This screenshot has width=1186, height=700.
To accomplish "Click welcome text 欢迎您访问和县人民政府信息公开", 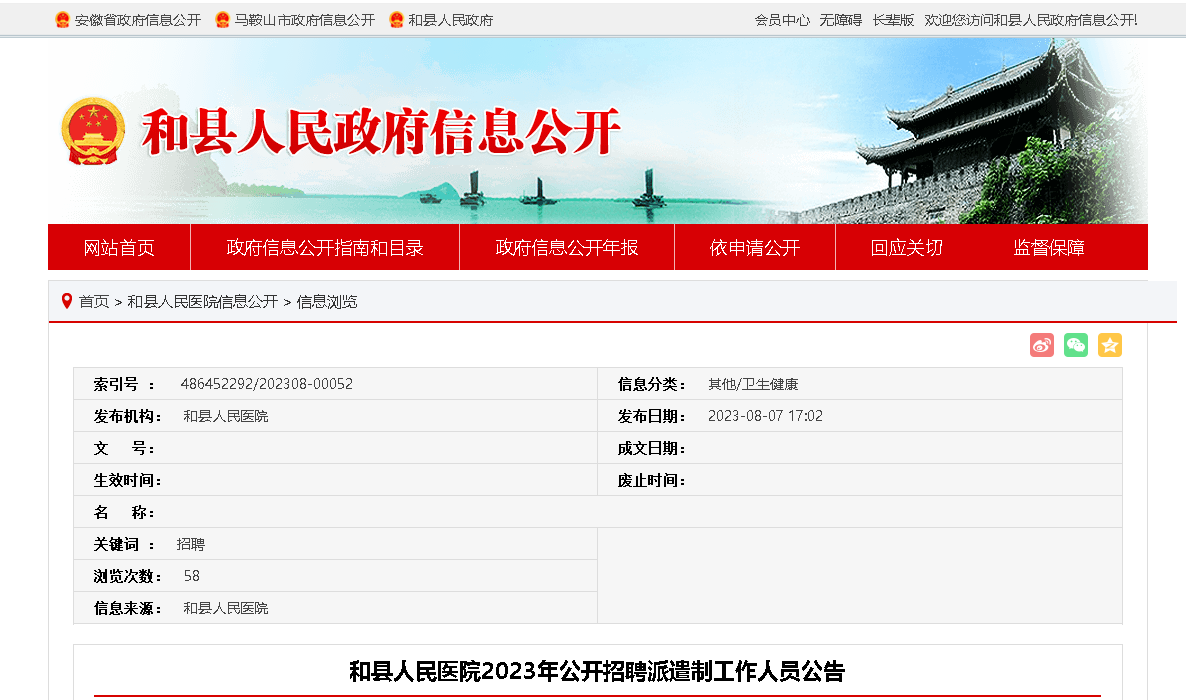I will (x=1030, y=20).
